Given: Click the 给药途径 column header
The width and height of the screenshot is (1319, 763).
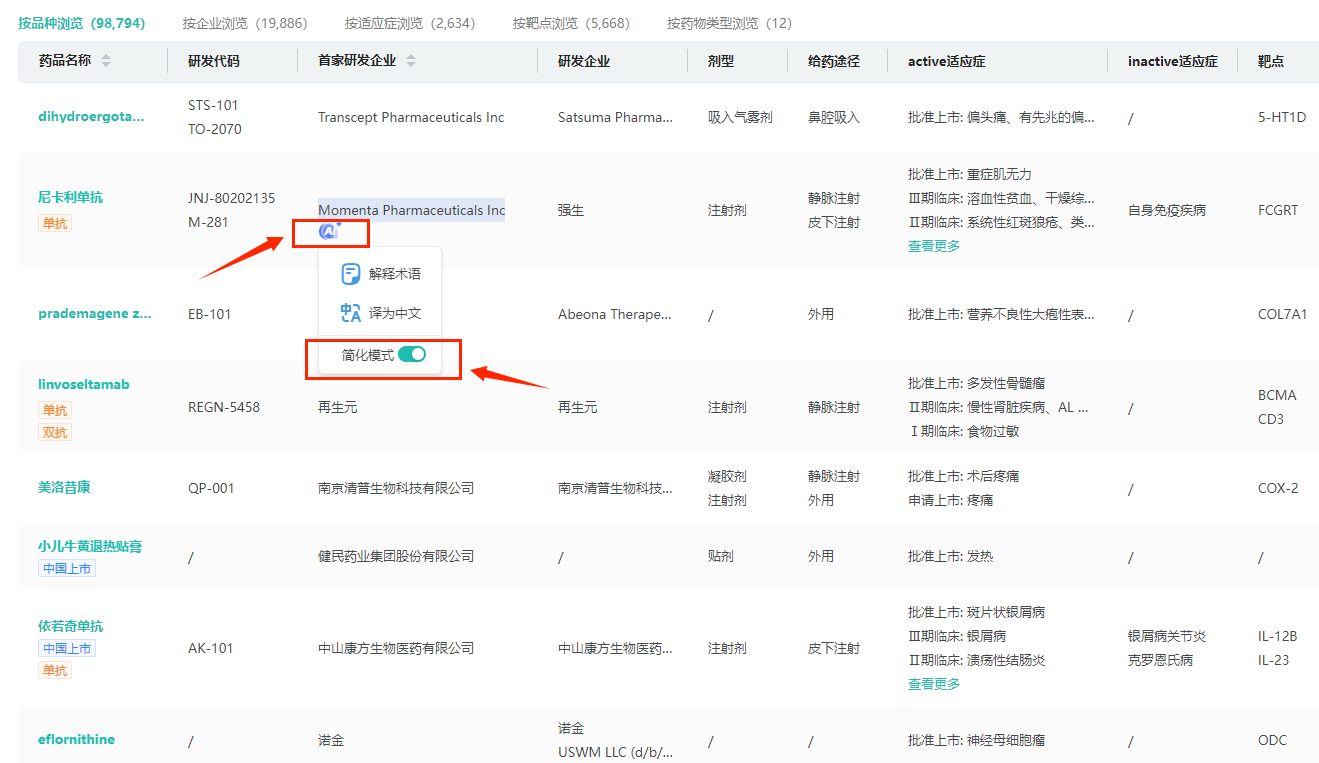Looking at the screenshot, I should (834, 61).
